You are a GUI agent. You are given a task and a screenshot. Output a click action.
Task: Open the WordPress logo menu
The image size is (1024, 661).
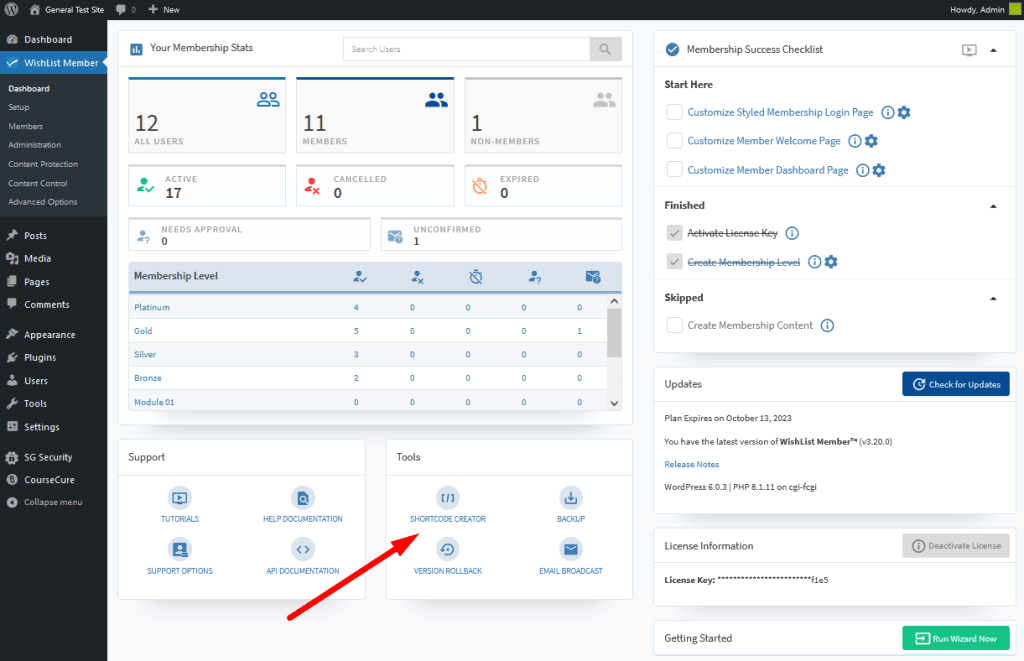click(12, 9)
